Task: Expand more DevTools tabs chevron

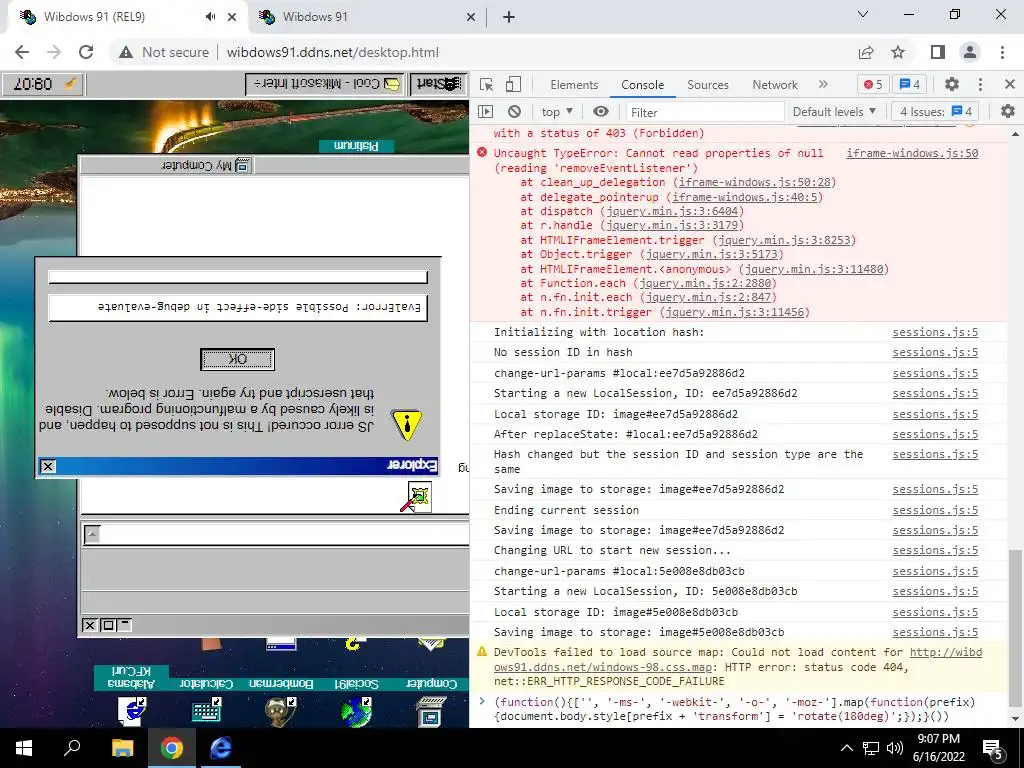Action: pos(823,84)
